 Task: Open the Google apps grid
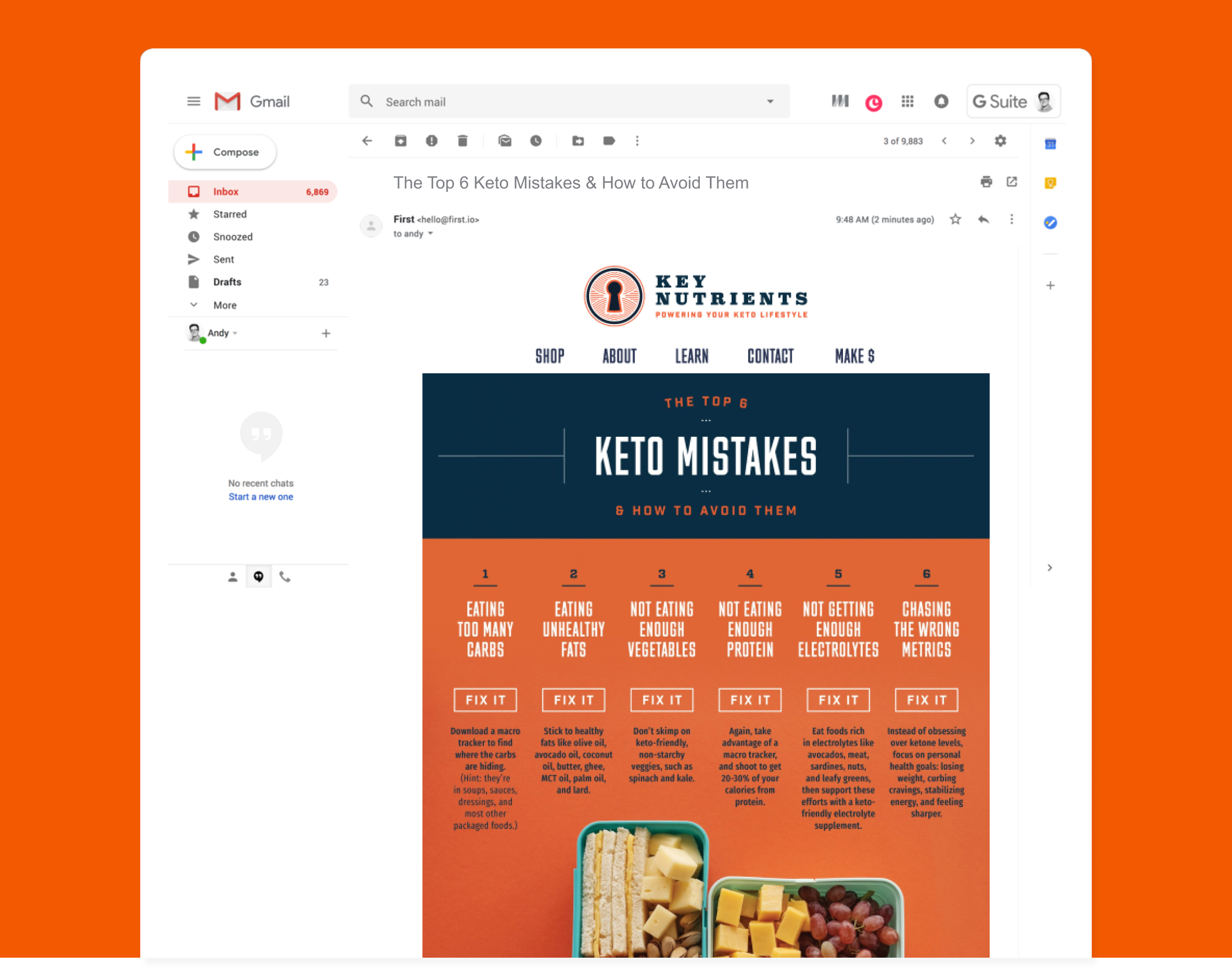tap(907, 102)
